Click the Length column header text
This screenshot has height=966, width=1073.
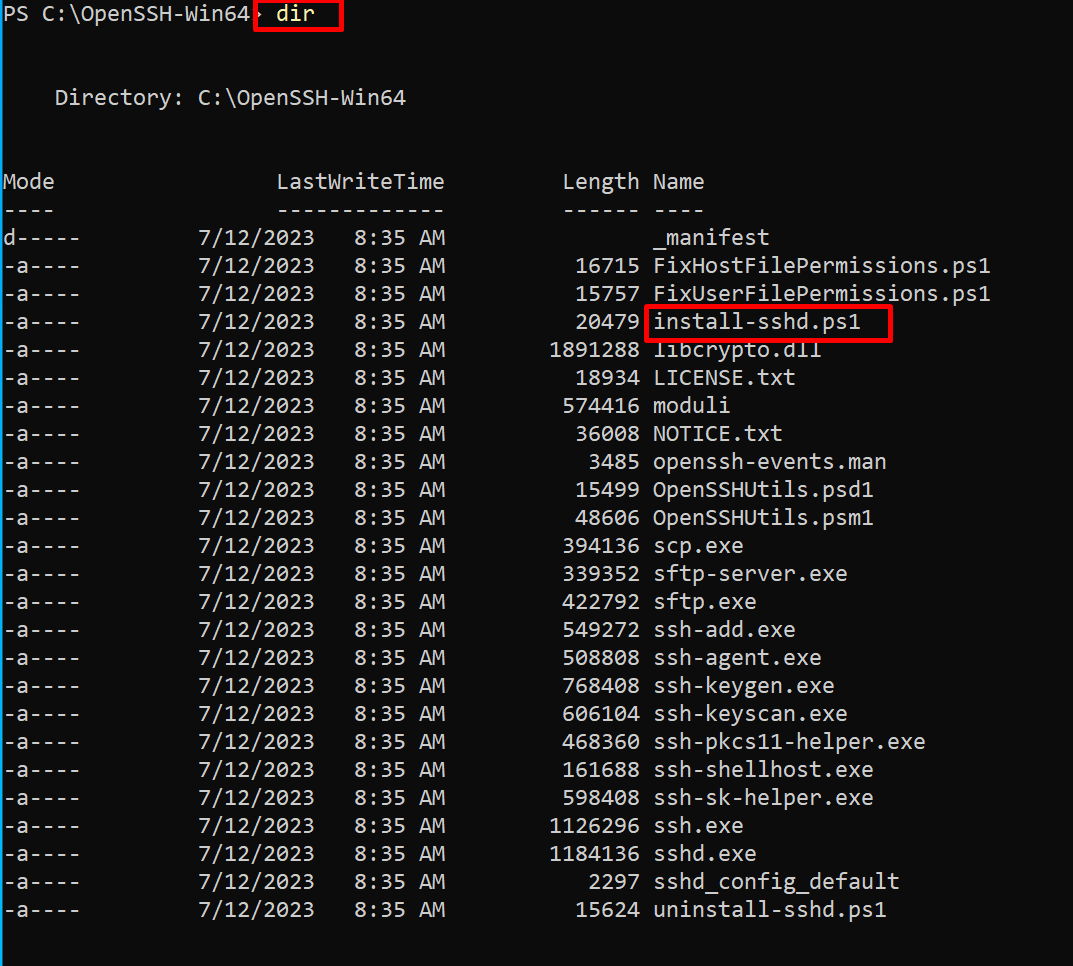(601, 181)
